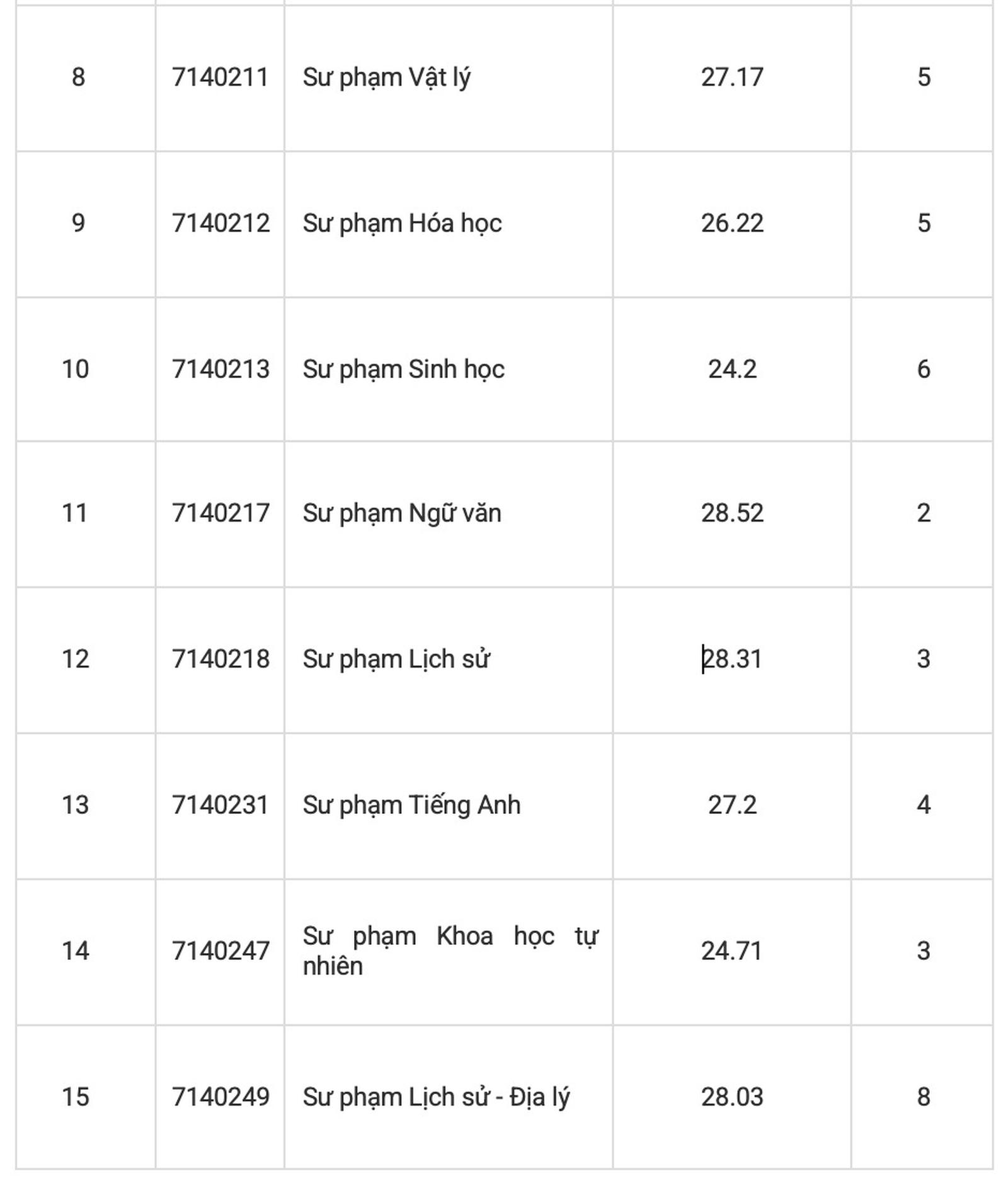Click the score value 26.22

coord(731,224)
